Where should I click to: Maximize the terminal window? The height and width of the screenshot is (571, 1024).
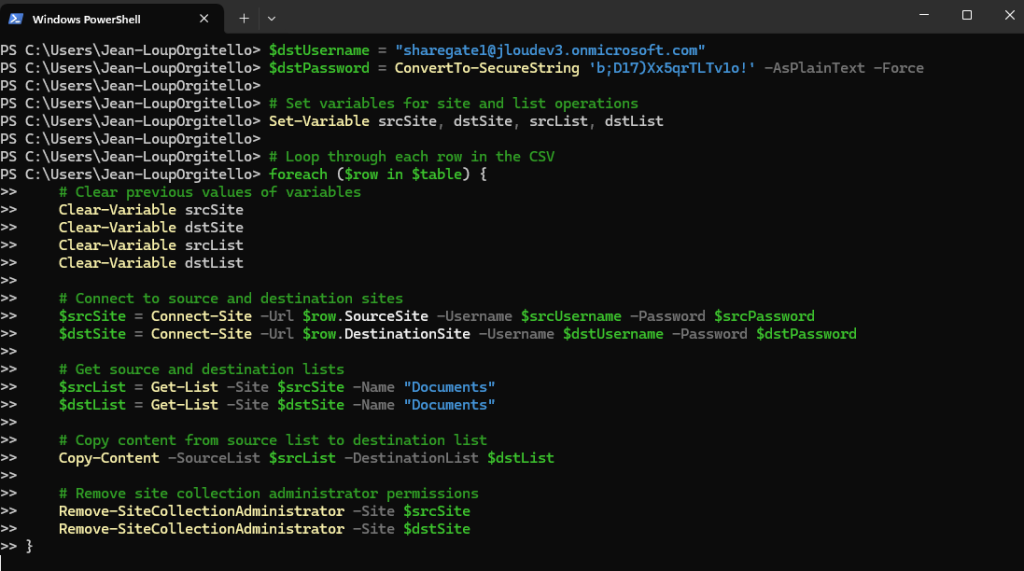pyautogui.click(x=967, y=15)
